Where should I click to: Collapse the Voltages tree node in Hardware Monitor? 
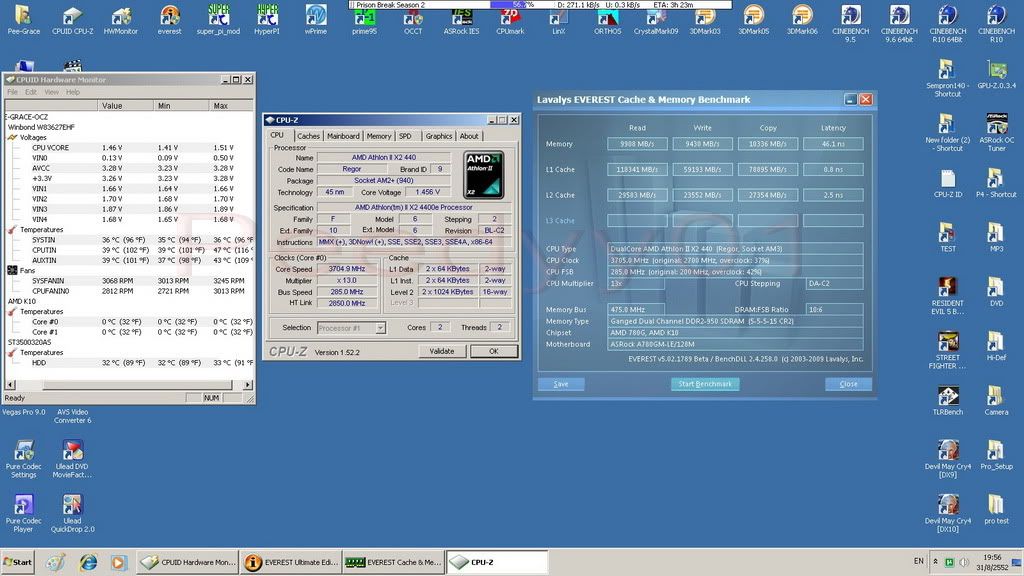12,138
